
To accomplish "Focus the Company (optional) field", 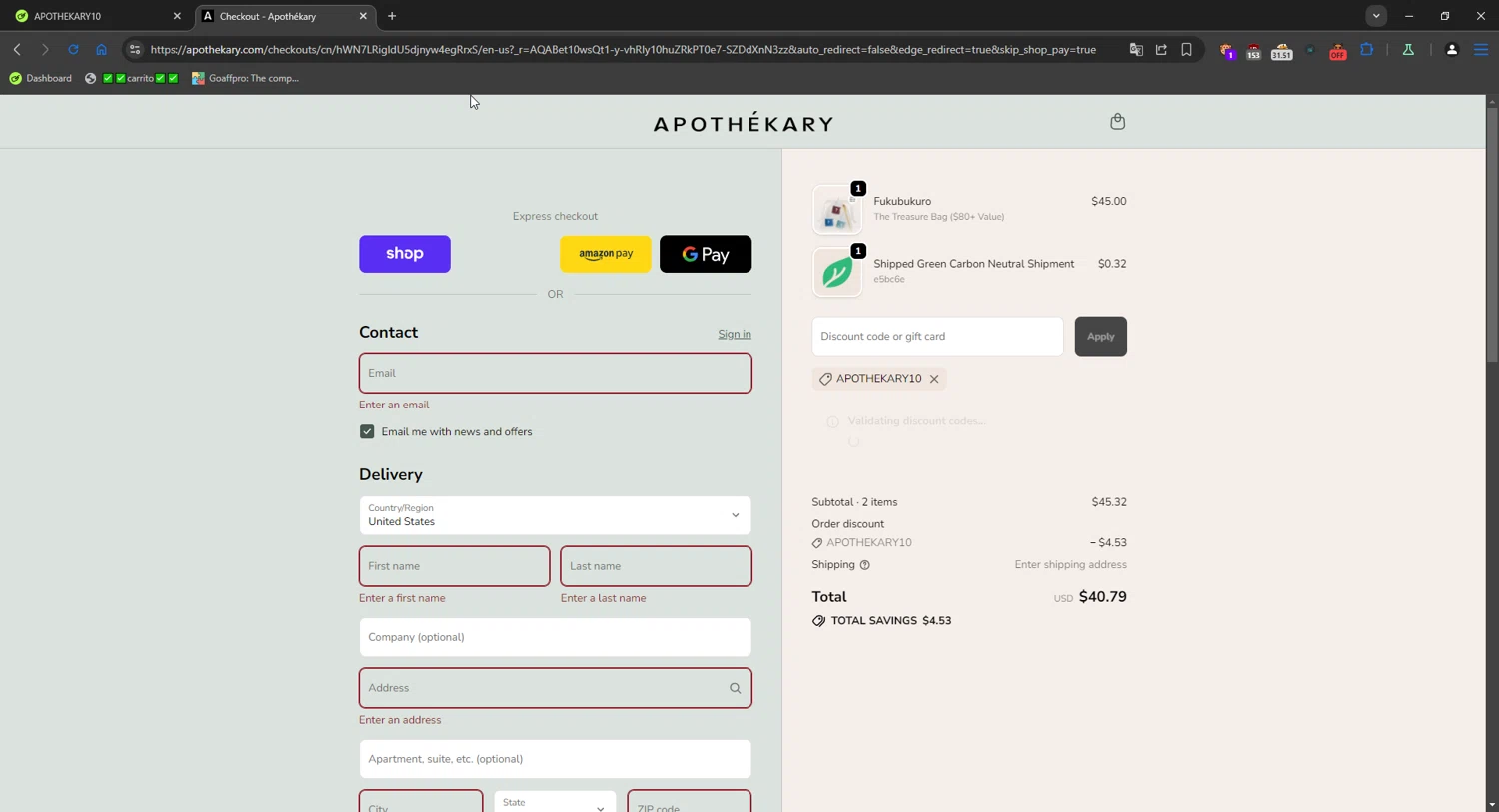I will pyautogui.click(x=555, y=637).
